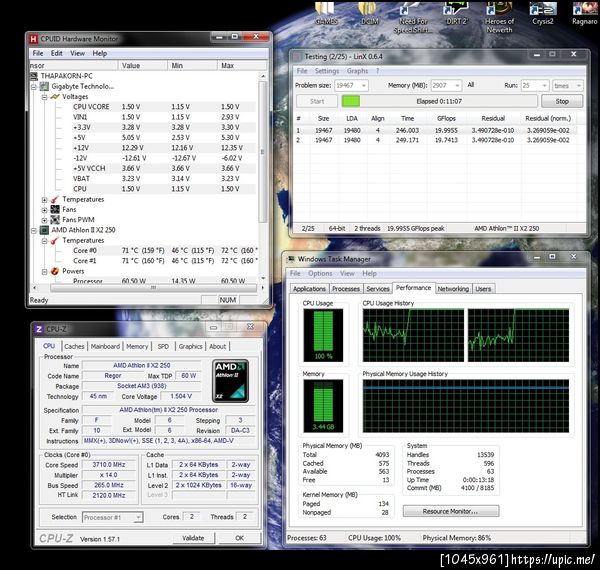The height and width of the screenshot is (570, 600).
Task: Switch to the CPU-Z SPD tab
Action: [x=163, y=346]
